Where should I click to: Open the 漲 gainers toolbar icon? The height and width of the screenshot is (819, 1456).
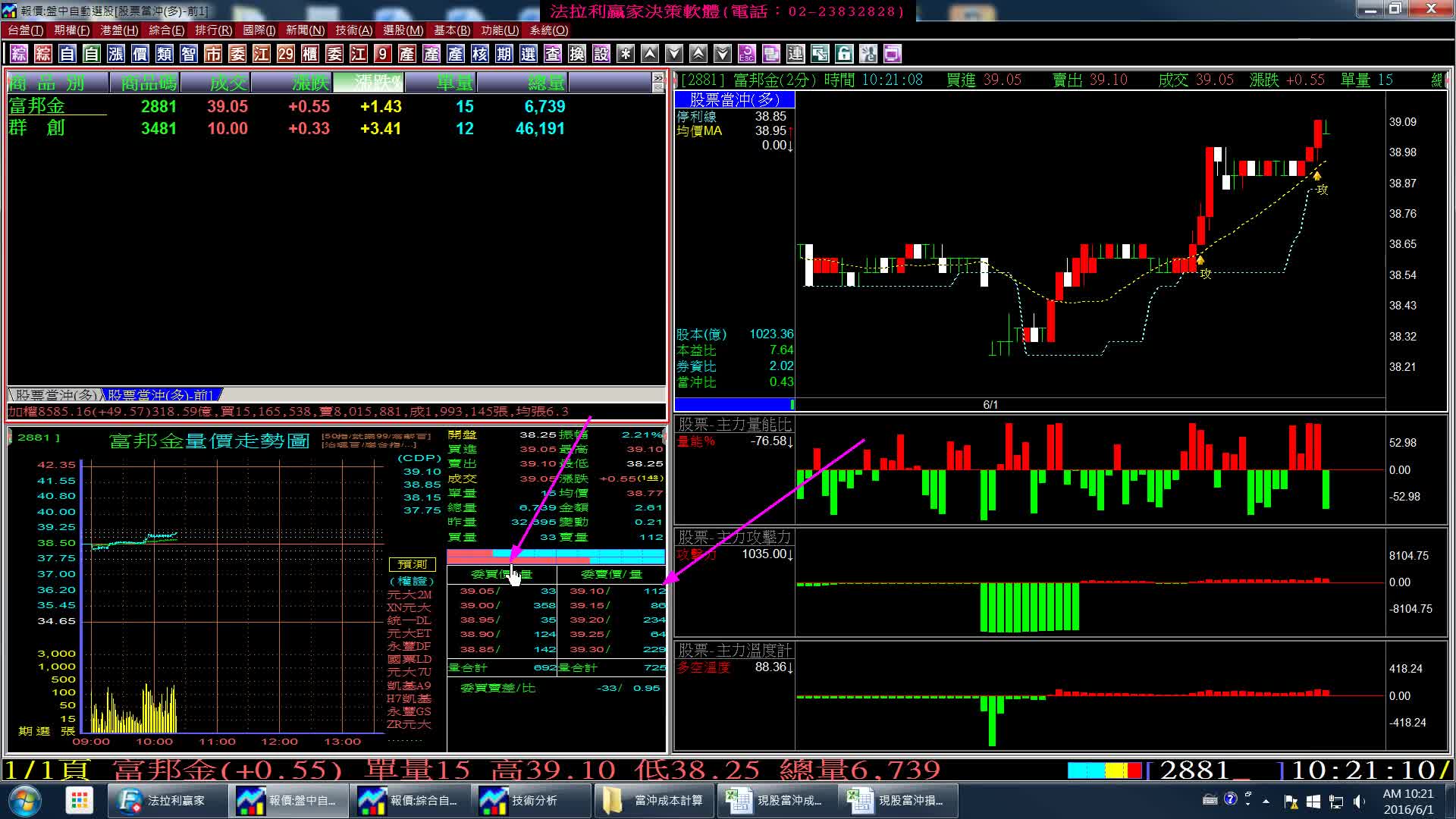[x=116, y=54]
